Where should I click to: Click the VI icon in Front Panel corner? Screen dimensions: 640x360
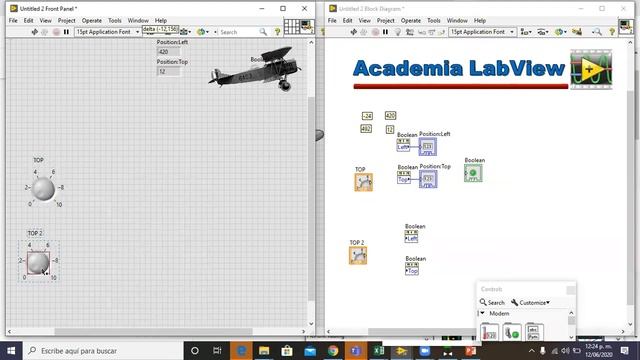tap(307, 27)
